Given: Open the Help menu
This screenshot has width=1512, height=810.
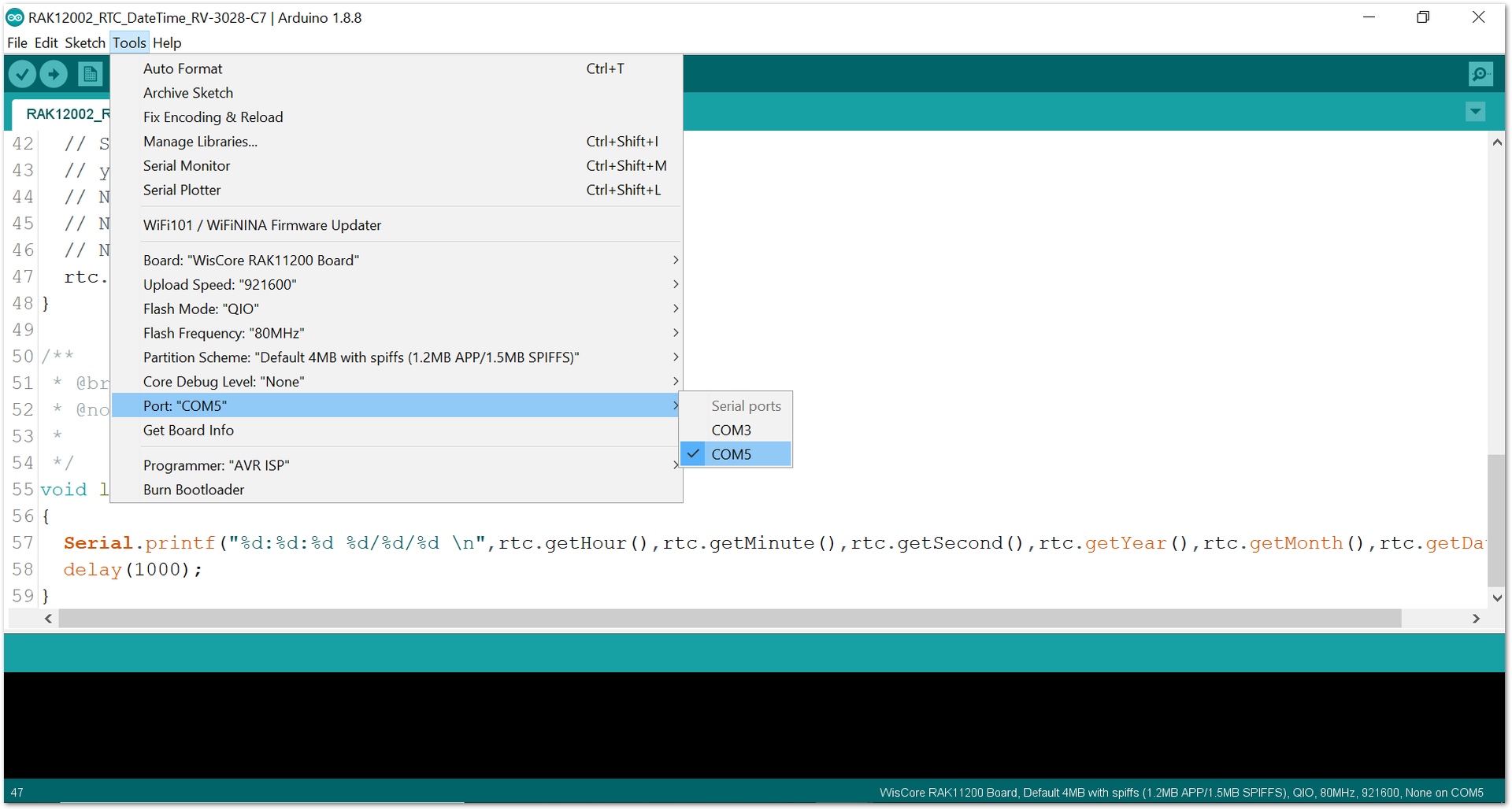Looking at the screenshot, I should (x=167, y=43).
